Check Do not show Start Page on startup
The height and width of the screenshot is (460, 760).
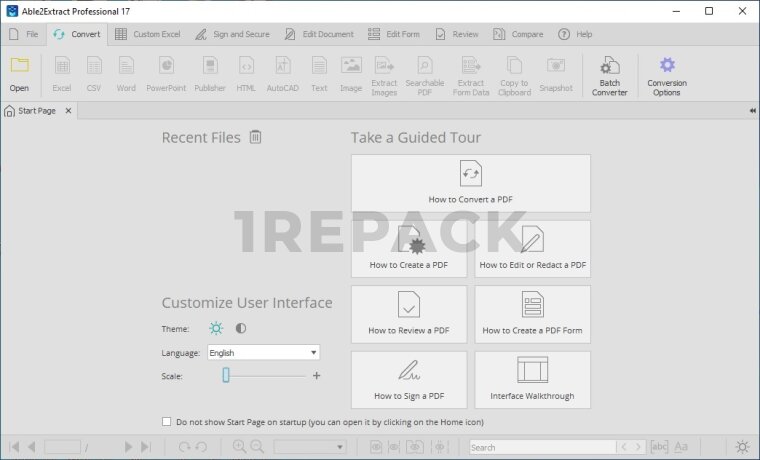coord(167,422)
